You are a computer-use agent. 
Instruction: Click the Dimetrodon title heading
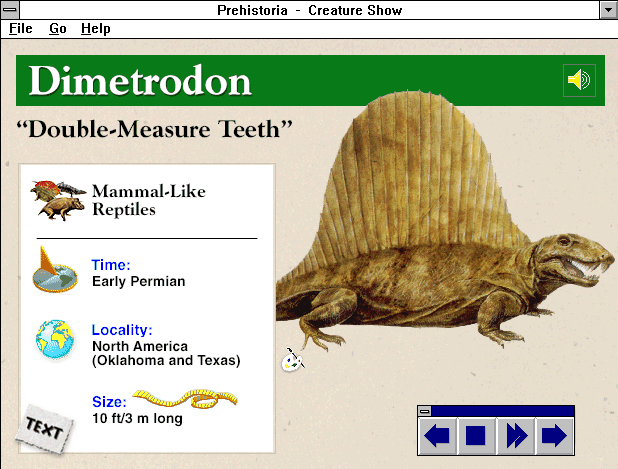click(140, 81)
